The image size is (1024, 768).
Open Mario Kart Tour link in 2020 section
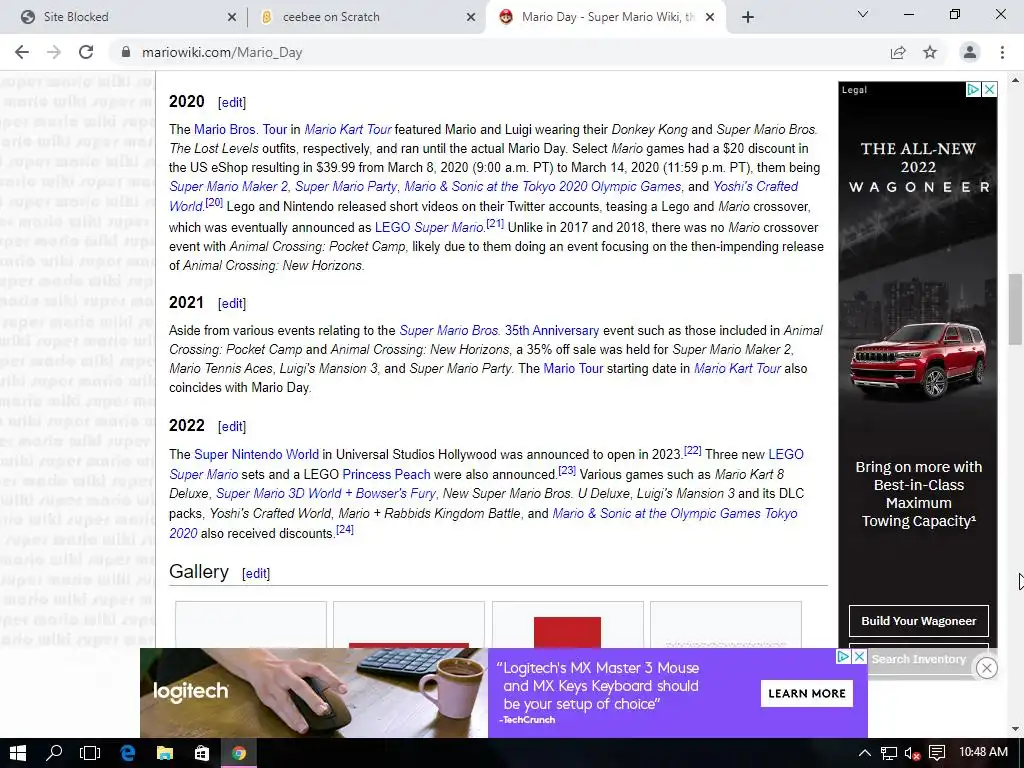(x=348, y=129)
